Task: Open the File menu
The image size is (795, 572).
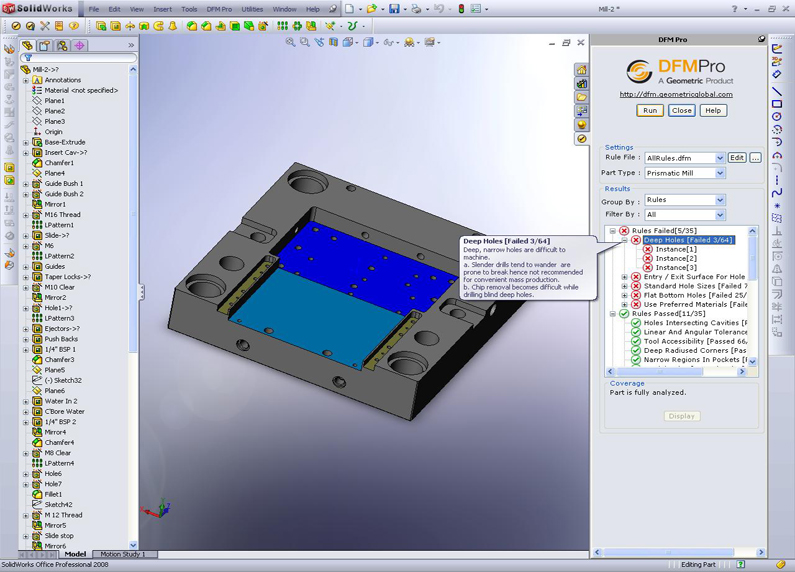Action: pos(94,9)
